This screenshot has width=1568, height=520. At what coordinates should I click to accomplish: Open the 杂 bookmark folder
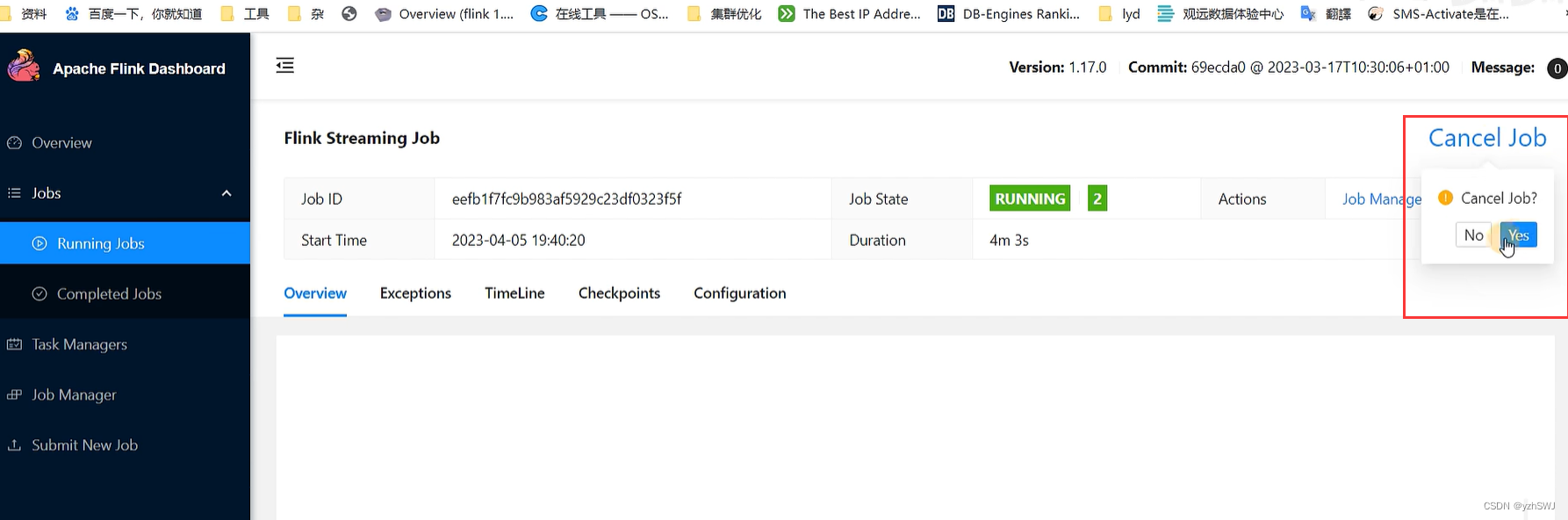tap(306, 13)
